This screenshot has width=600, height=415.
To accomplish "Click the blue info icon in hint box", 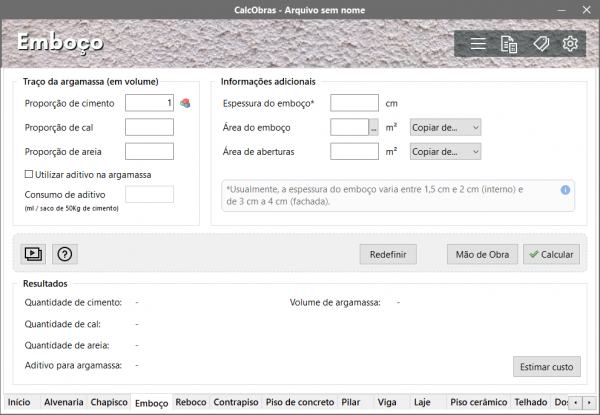I will pyautogui.click(x=565, y=189).
